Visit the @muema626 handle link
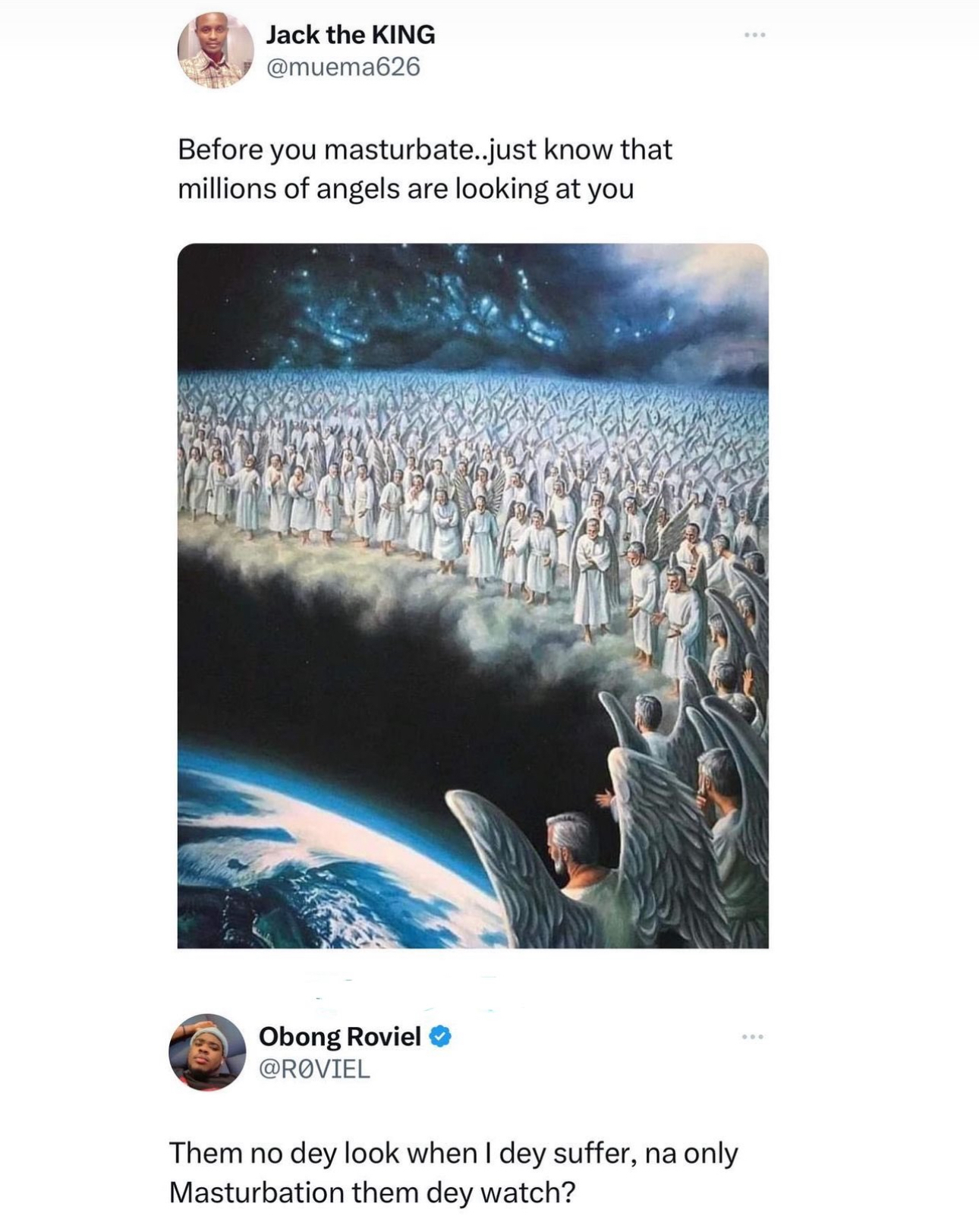The height and width of the screenshot is (1232, 979). coord(343,67)
